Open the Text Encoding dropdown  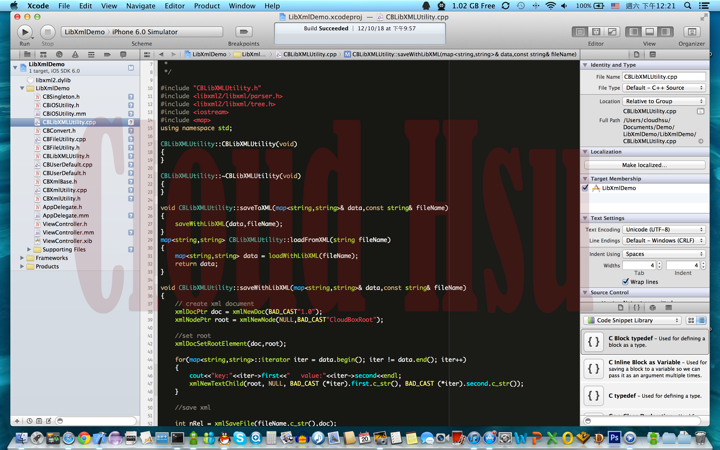[x=664, y=229]
